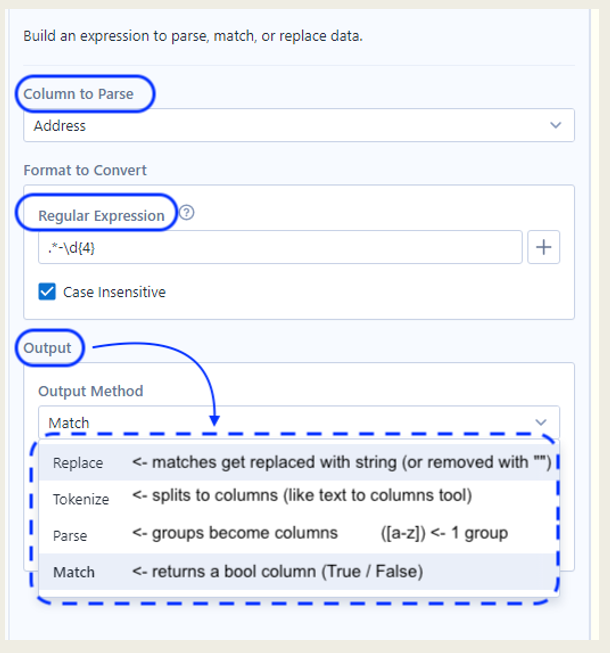Screen dimensions: 610x653
Task: Click the Output Method label
Action: (x=91, y=391)
